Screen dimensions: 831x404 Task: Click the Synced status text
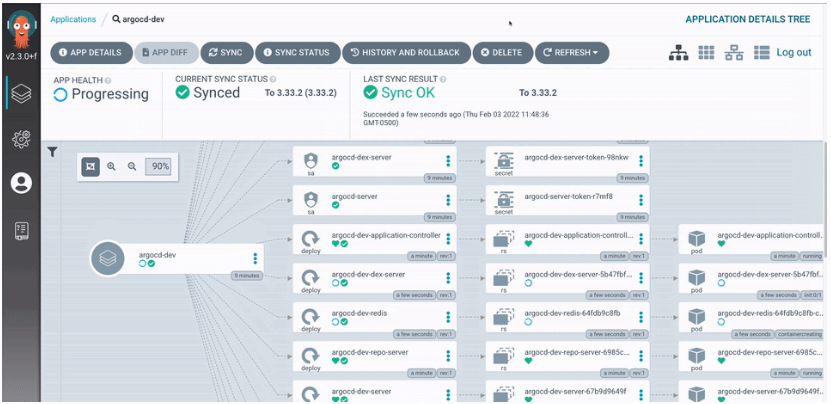[216, 93]
